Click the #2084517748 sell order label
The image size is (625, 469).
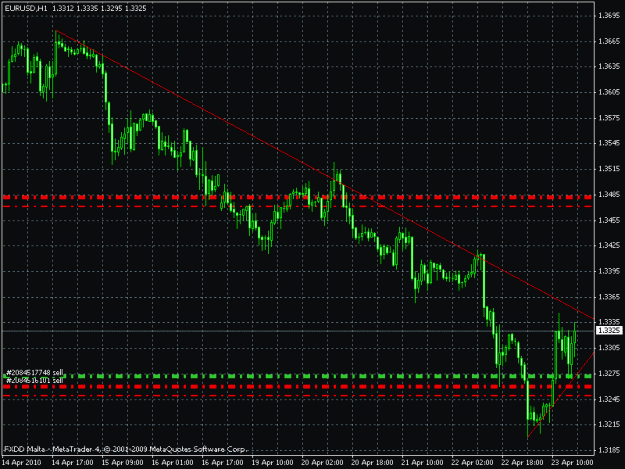(x=35, y=373)
